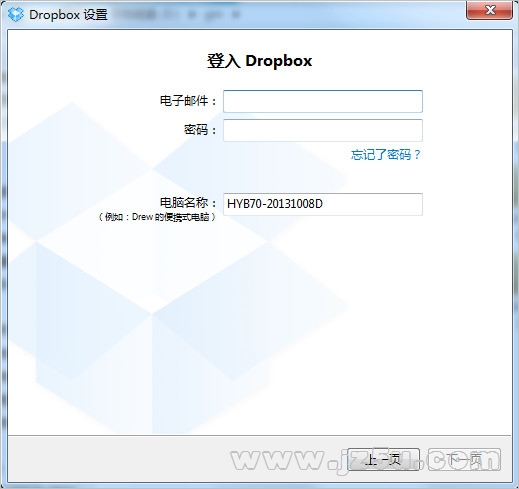This screenshot has width=519, height=489.
Task: Close the Dropbox 设置 window
Action: [x=489, y=10]
